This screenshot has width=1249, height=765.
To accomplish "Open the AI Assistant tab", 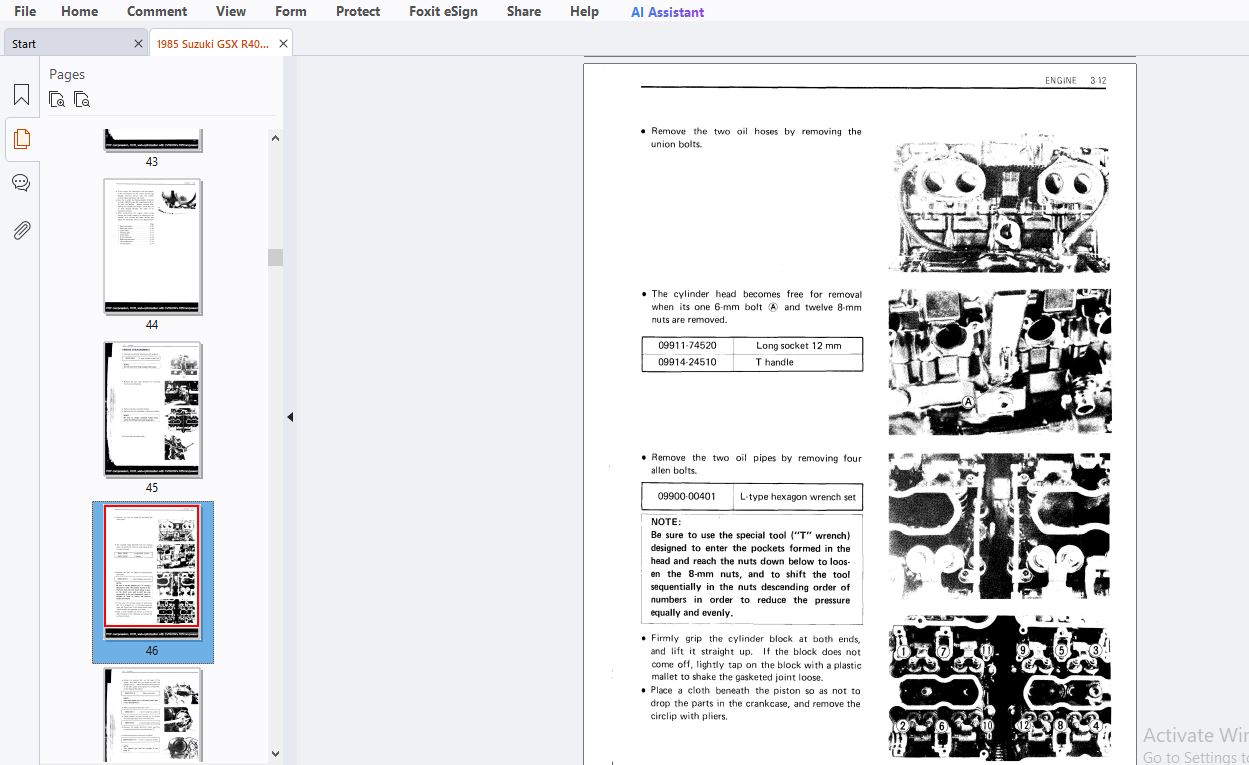I will (x=667, y=12).
